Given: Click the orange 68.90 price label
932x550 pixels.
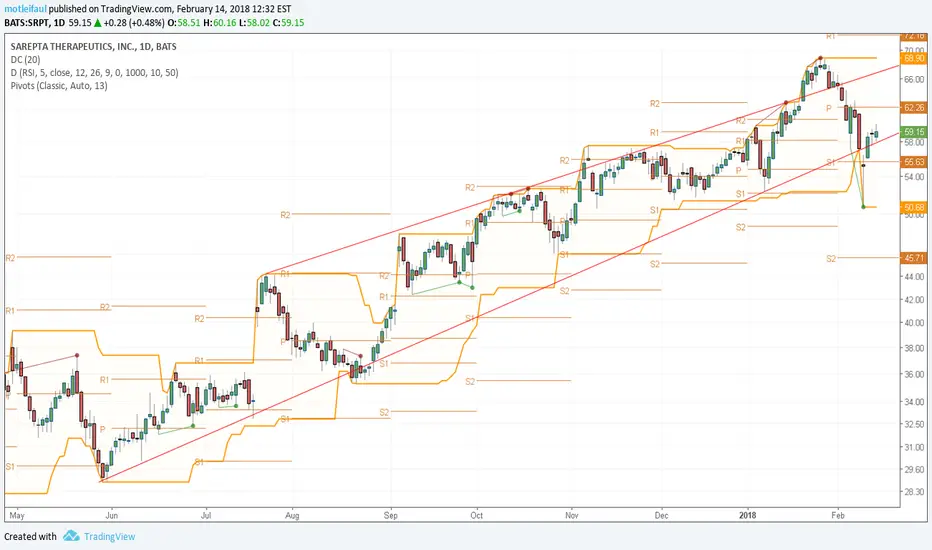Looking at the screenshot, I should [x=914, y=58].
